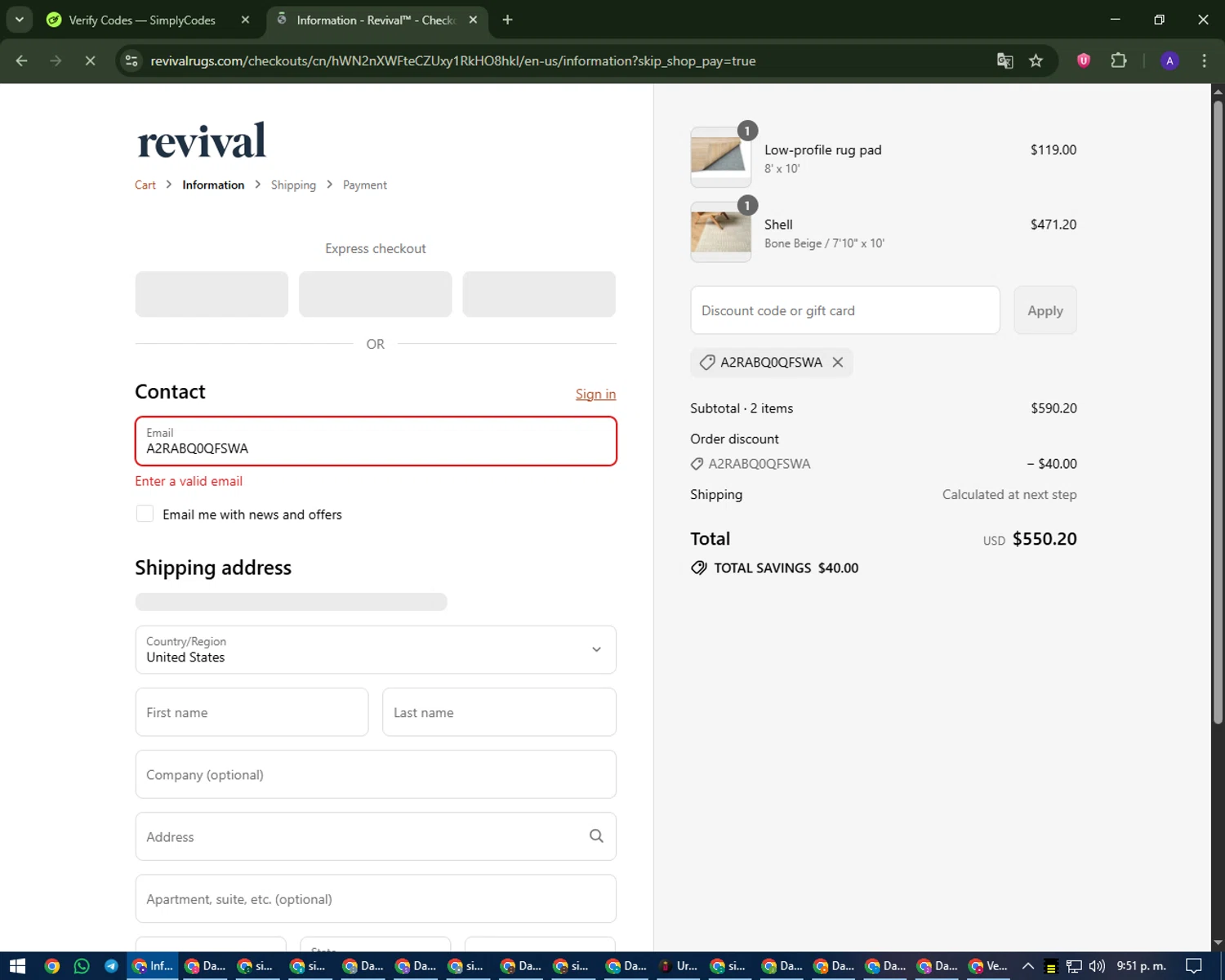Expand the Country/Region dropdown
Image resolution: width=1225 pixels, height=980 pixels.
[x=376, y=650]
